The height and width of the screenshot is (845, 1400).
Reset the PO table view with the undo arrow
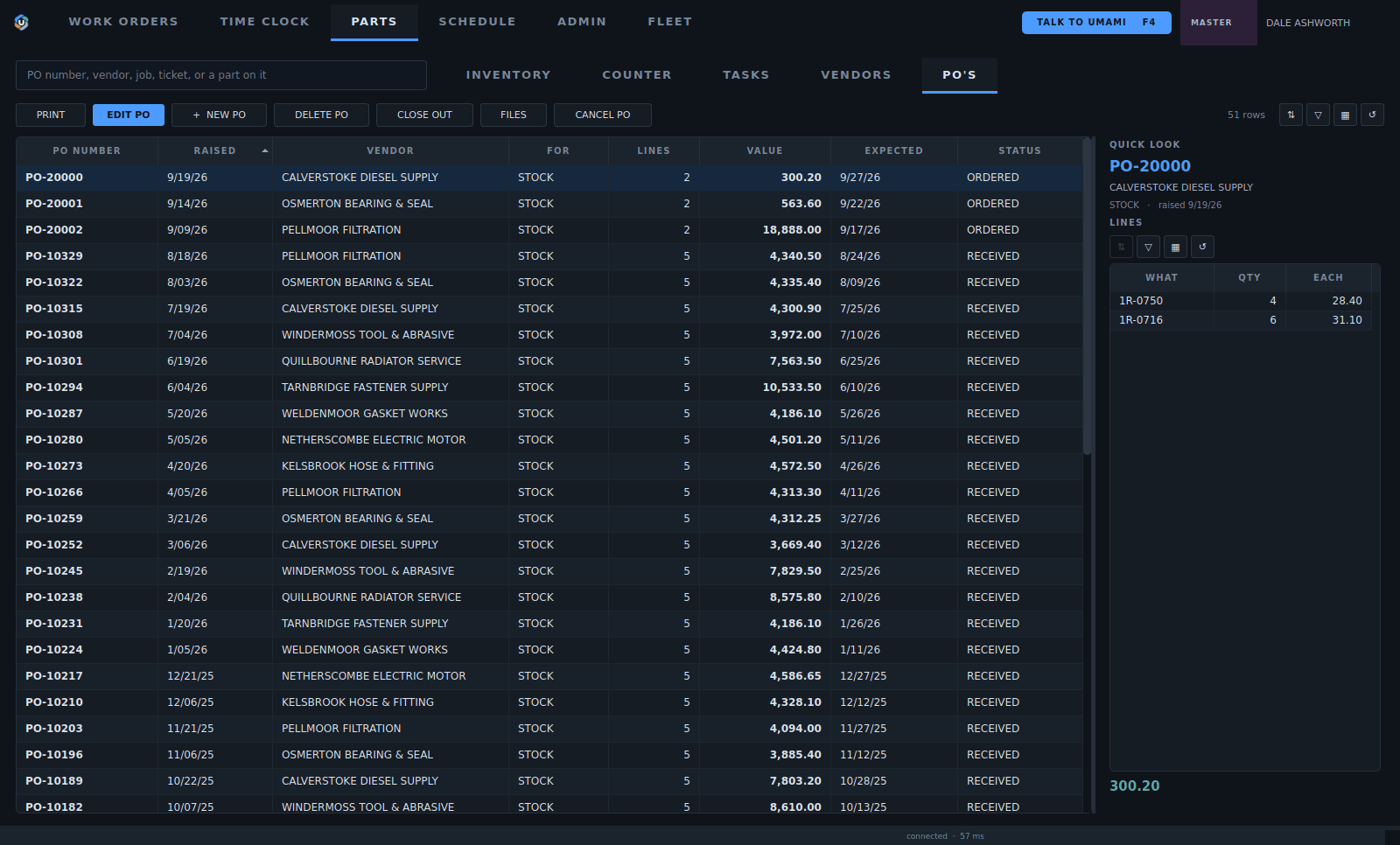pyautogui.click(x=1372, y=115)
